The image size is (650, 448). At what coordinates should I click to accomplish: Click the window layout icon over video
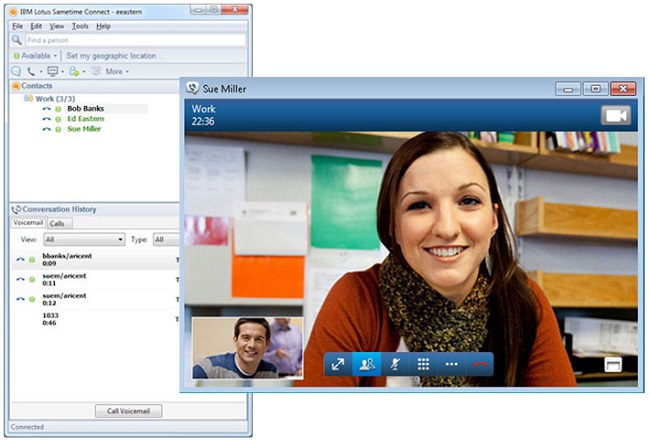click(613, 364)
